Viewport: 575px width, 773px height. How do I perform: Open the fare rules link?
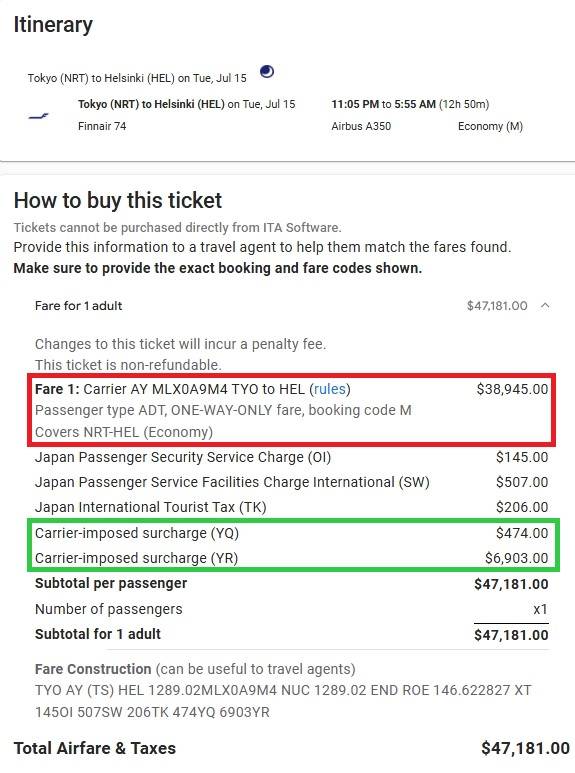(329, 389)
